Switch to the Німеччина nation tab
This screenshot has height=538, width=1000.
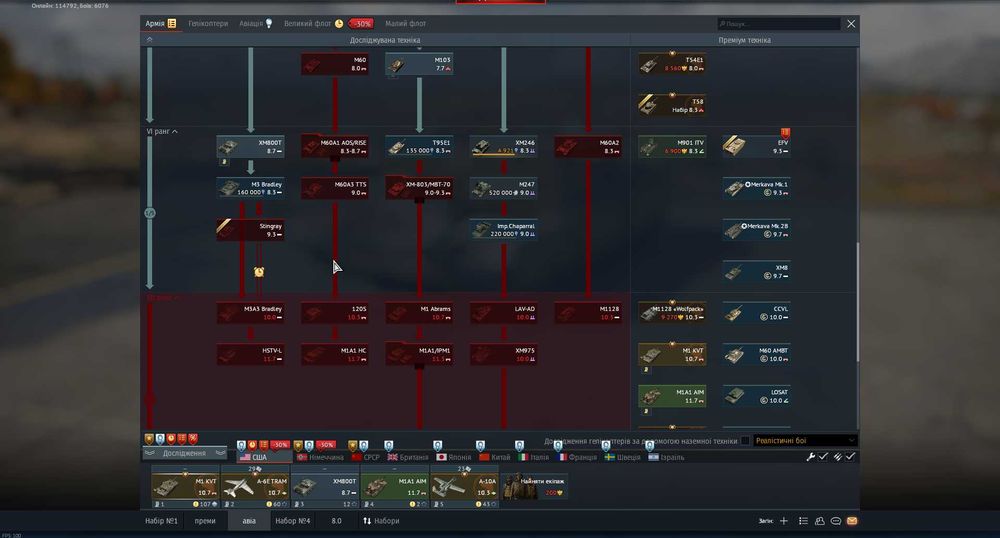tap(320, 457)
